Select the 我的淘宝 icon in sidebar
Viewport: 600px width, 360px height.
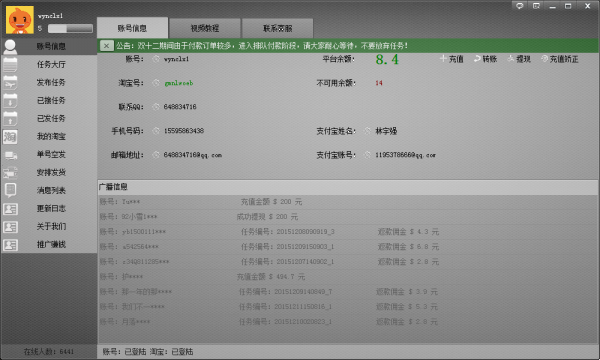pyautogui.click(x=10, y=136)
